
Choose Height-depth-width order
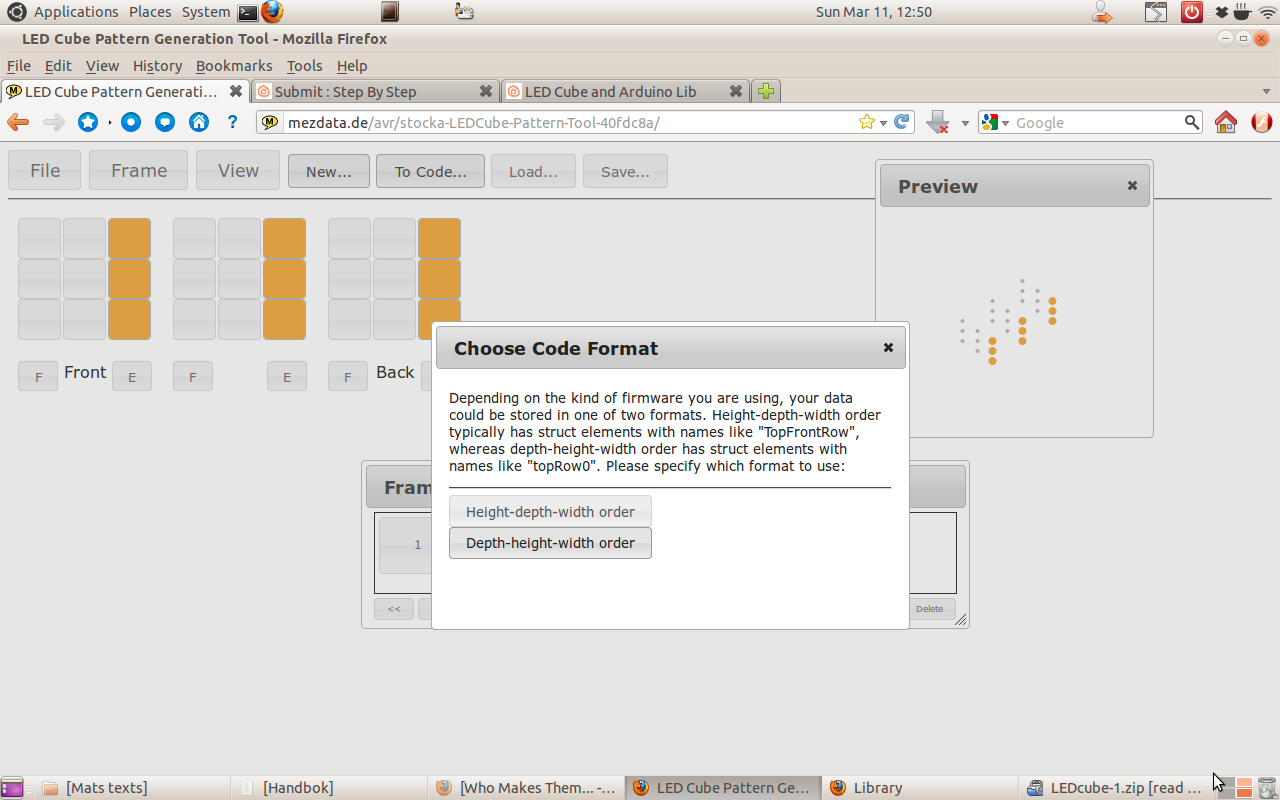(550, 511)
